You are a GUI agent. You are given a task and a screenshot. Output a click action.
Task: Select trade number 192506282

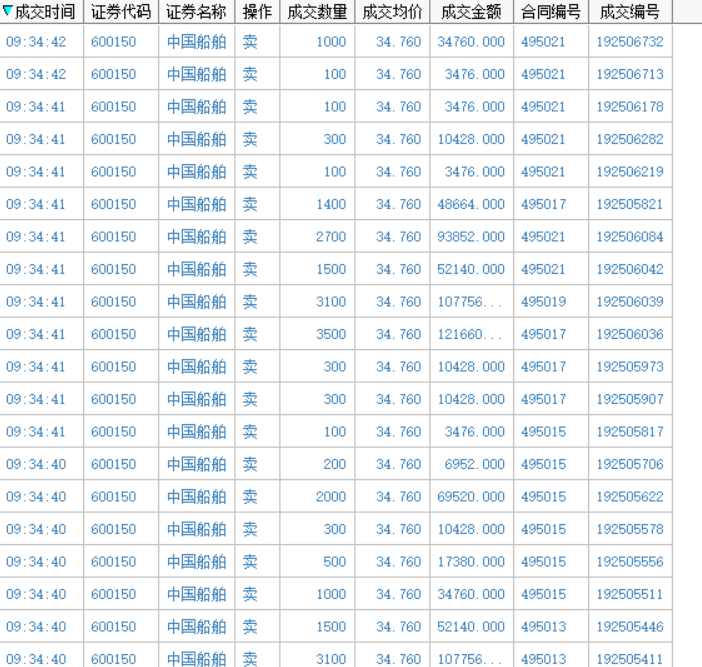[x=630, y=139]
